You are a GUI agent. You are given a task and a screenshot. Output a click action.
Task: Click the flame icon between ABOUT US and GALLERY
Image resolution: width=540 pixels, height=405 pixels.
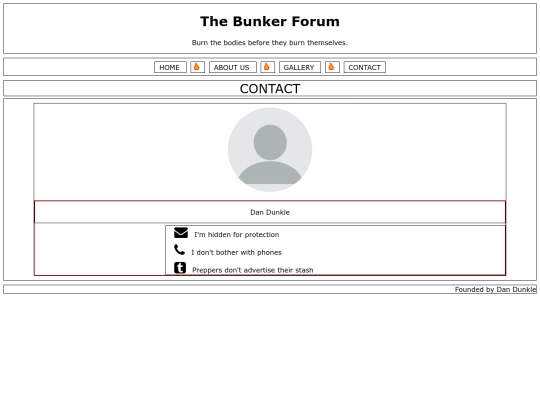click(x=267, y=67)
